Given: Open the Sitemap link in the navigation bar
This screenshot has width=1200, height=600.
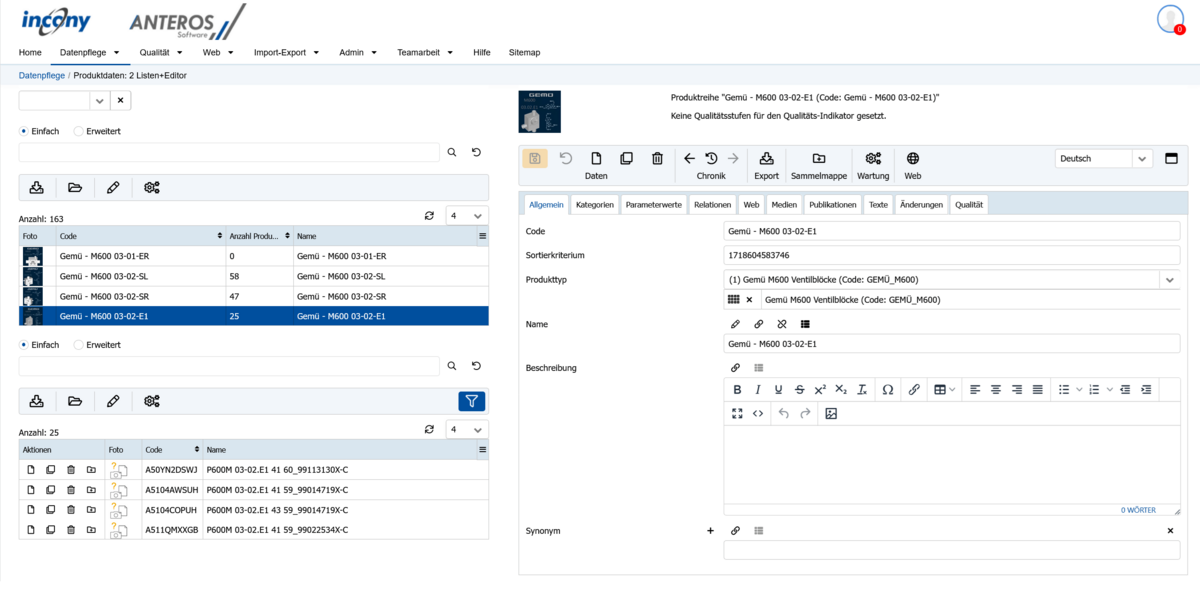Looking at the screenshot, I should [x=524, y=52].
